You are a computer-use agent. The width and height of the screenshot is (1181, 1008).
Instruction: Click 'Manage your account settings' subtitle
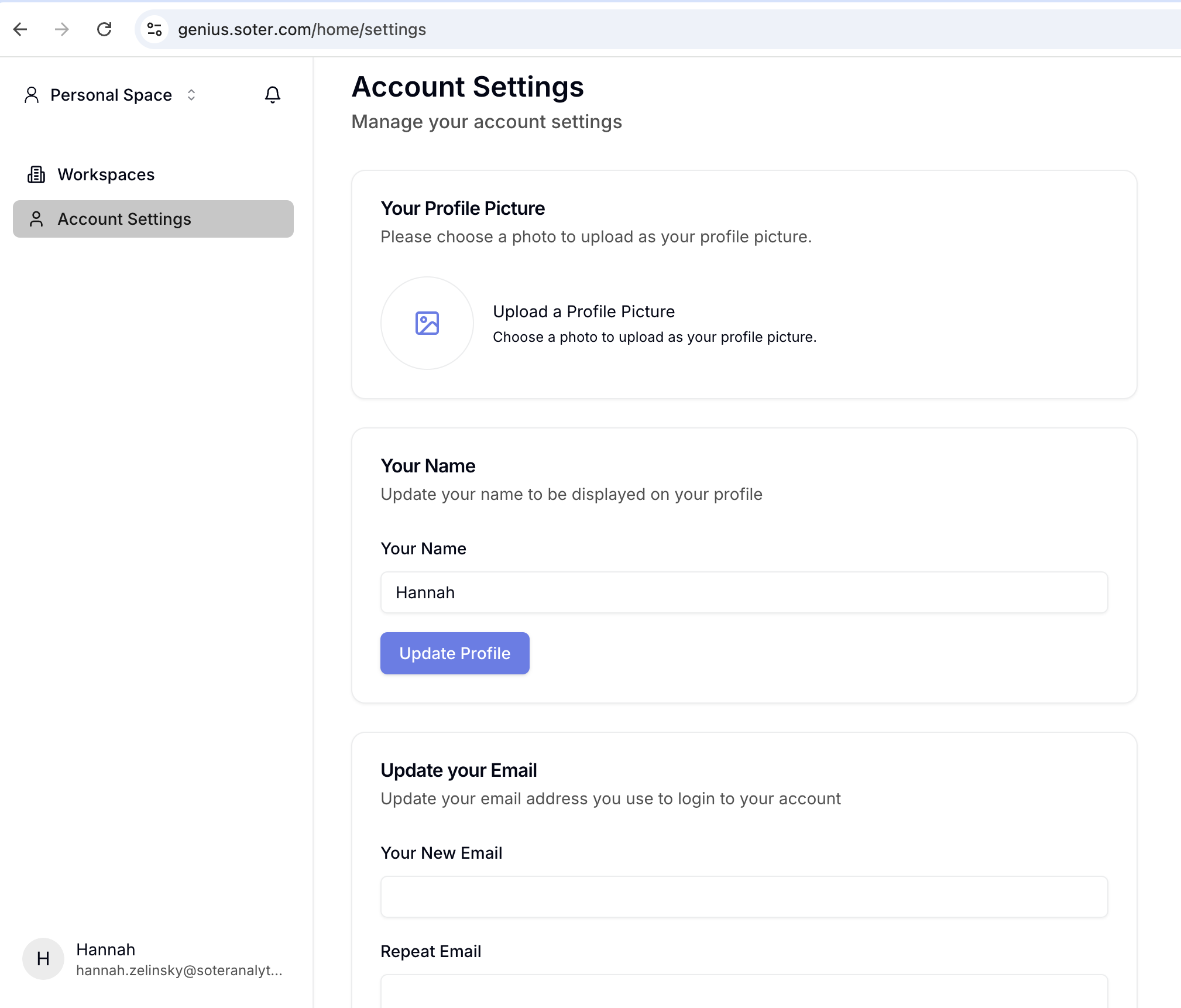(487, 122)
